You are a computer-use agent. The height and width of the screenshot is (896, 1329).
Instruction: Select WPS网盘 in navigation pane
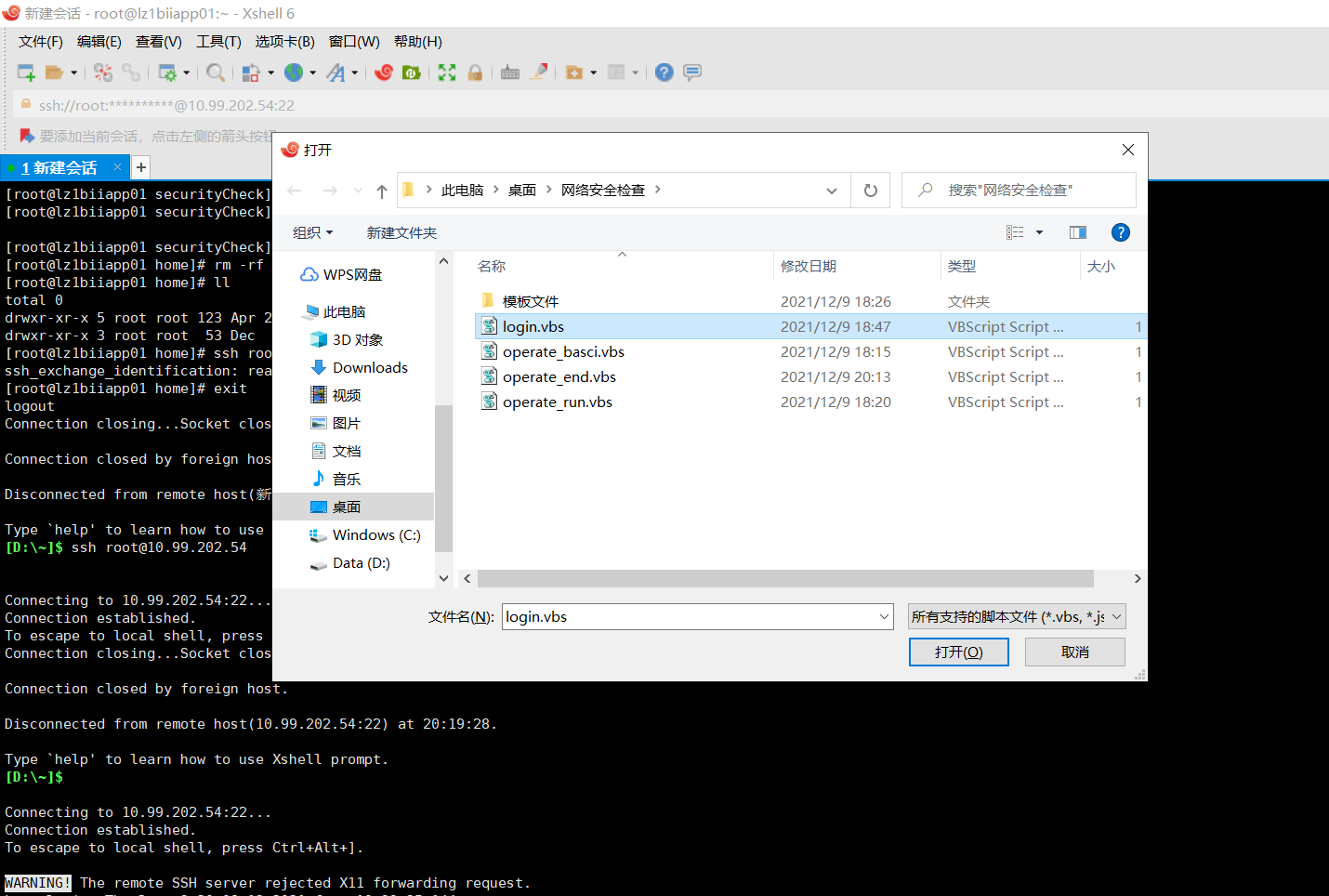(x=353, y=274)
